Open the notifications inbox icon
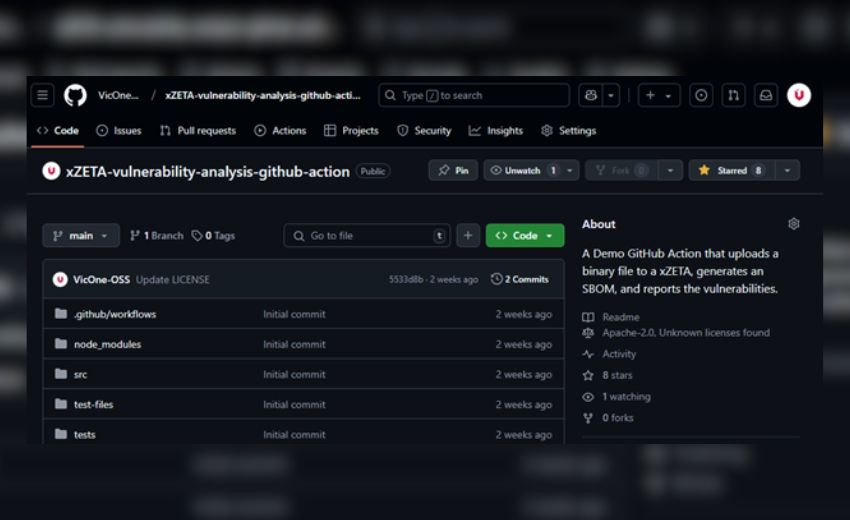The image size is (850, 520). click(x=765, y=95)
